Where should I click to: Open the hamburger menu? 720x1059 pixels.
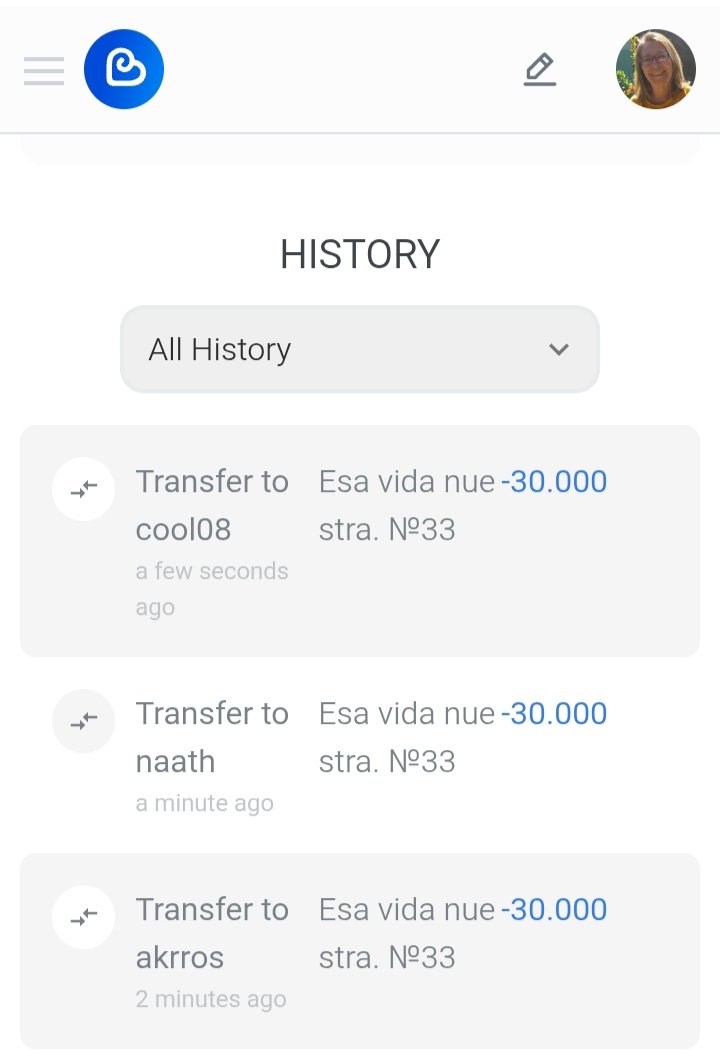[x=44, y=70]
